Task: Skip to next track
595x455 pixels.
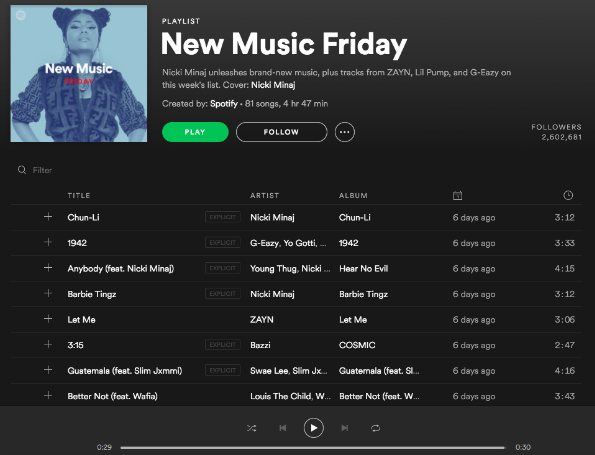Action: (345, 428)
